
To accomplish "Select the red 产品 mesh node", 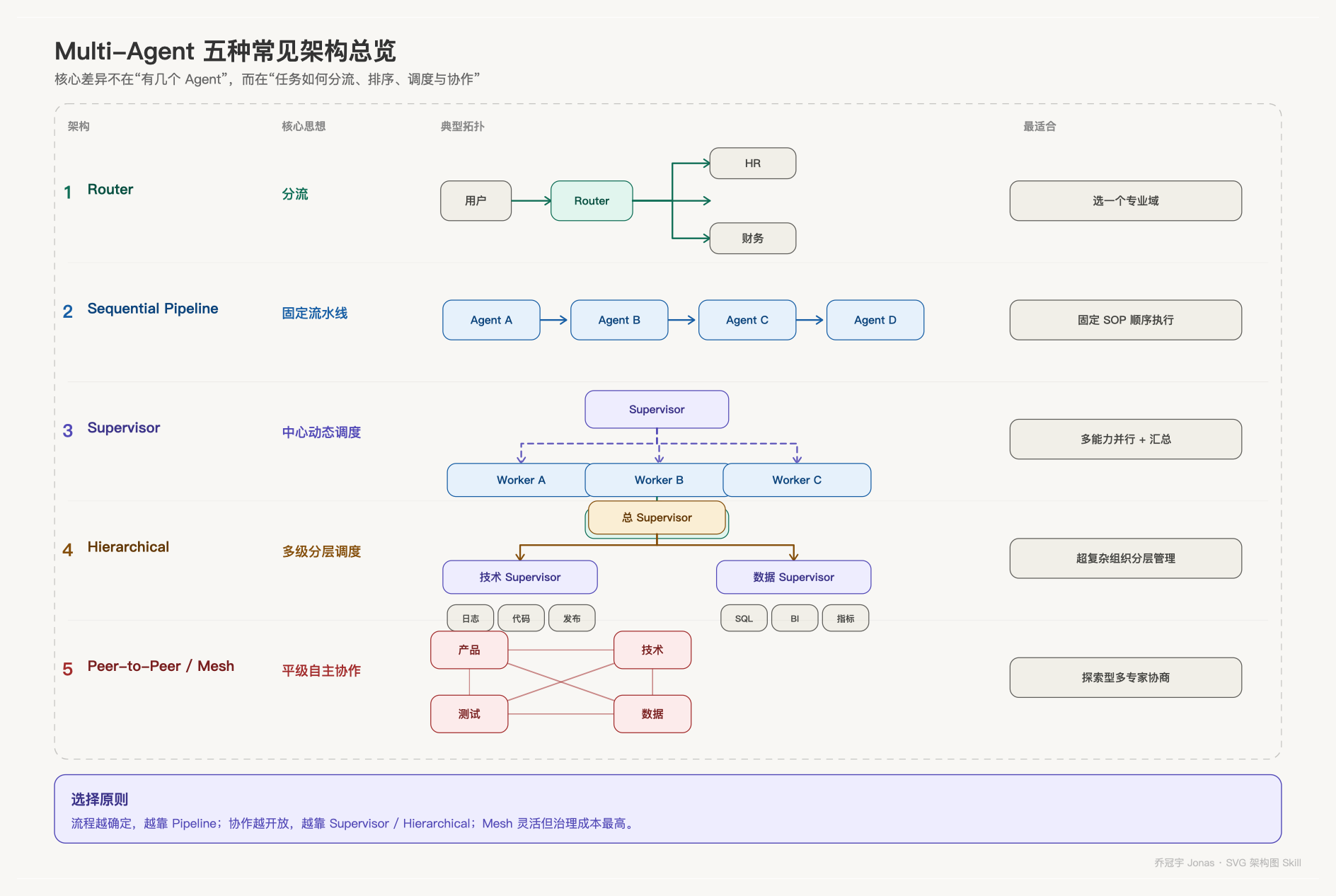I will (469, 650).
